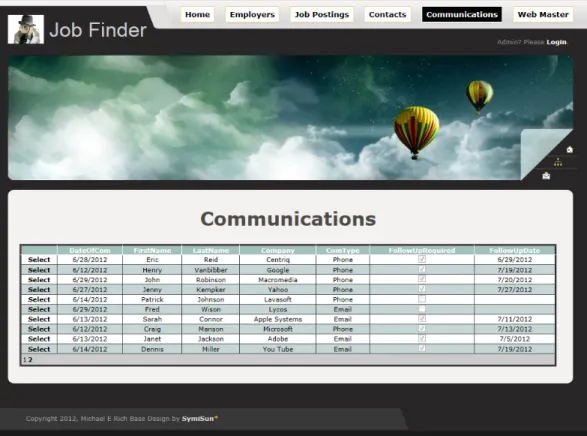Click the FollowUpRequired column header
This screenshot has height=436, width=587.
coord(422,250)
